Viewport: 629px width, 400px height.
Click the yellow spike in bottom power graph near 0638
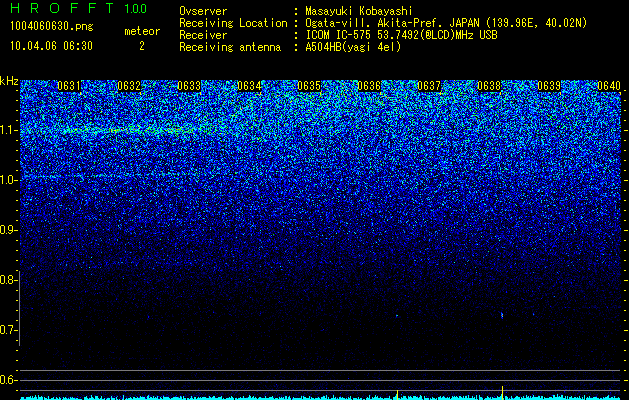(502, 392)
